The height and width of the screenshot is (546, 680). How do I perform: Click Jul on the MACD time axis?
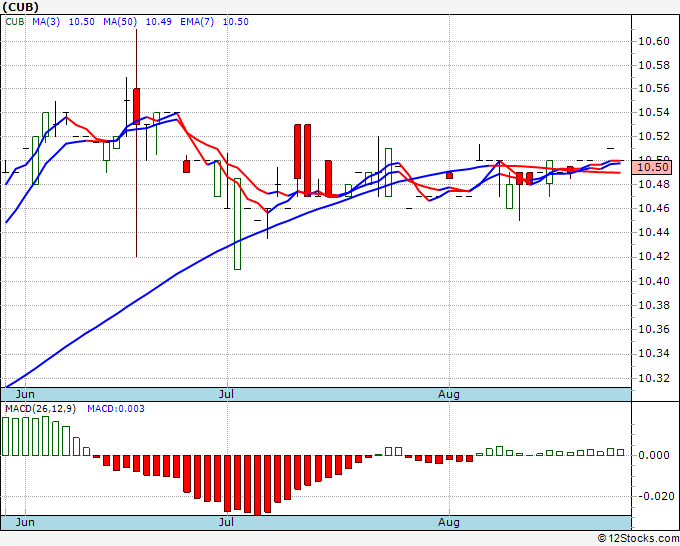coord(226,522)
